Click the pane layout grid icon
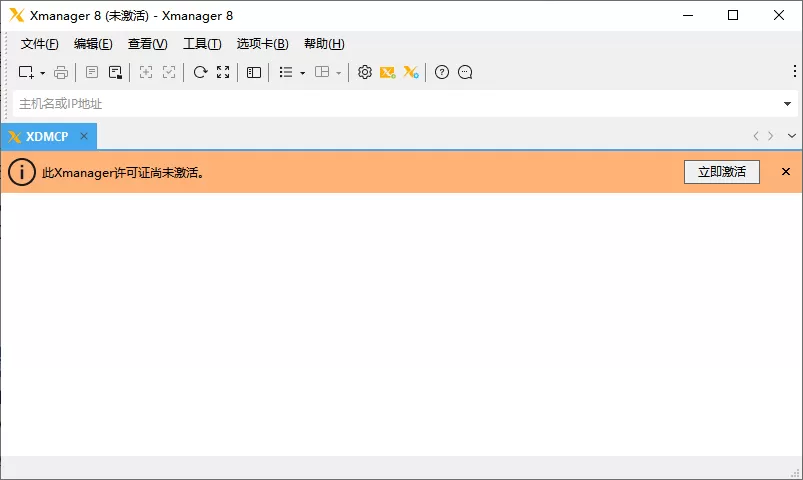The height and width of the screenshot is (480, 803). tap(322, 72)
